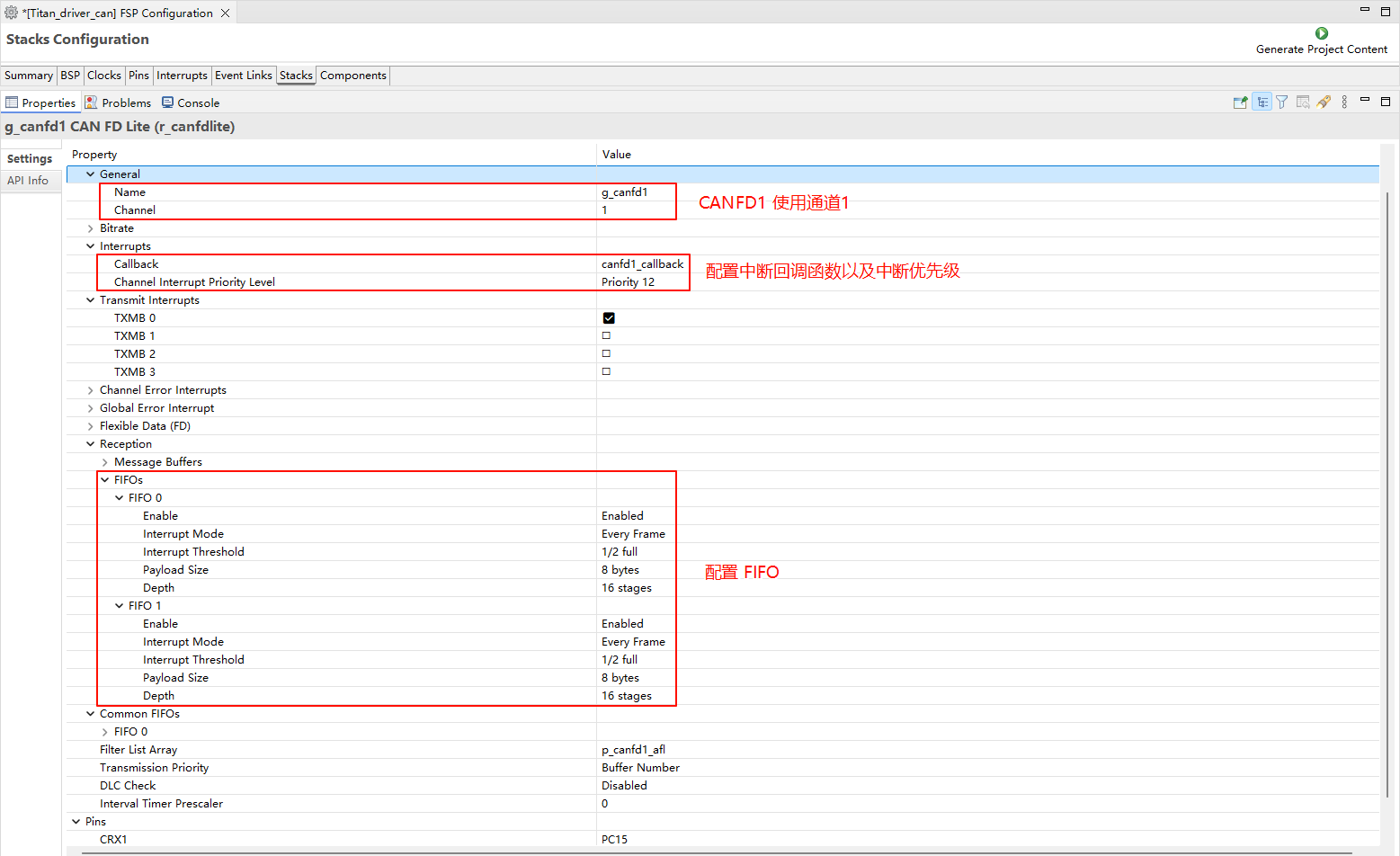Expand Channel Error Interrupts group
Screen dimensions: 1400x856
[x=90, y=390]
